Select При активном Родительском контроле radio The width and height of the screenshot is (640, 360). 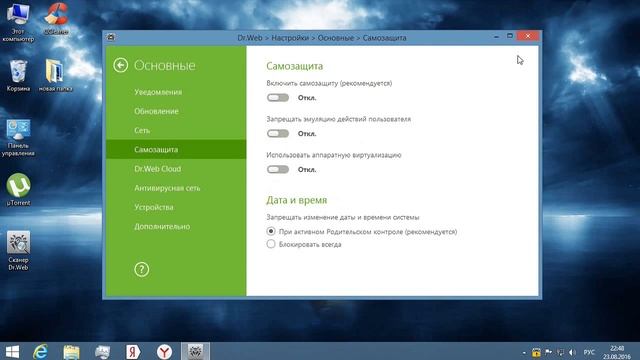[271, 231]
